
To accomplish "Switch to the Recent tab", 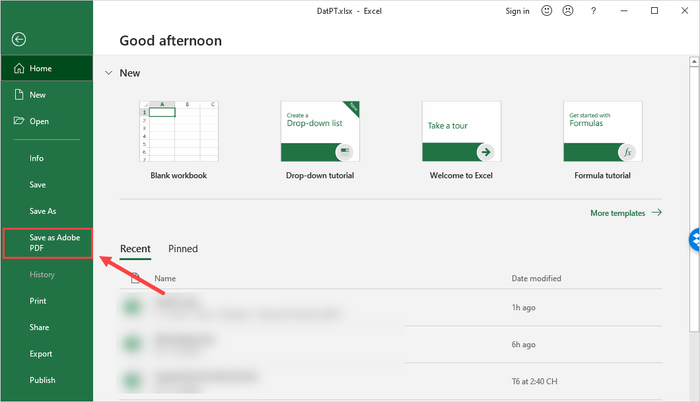I will pos(135,249).
